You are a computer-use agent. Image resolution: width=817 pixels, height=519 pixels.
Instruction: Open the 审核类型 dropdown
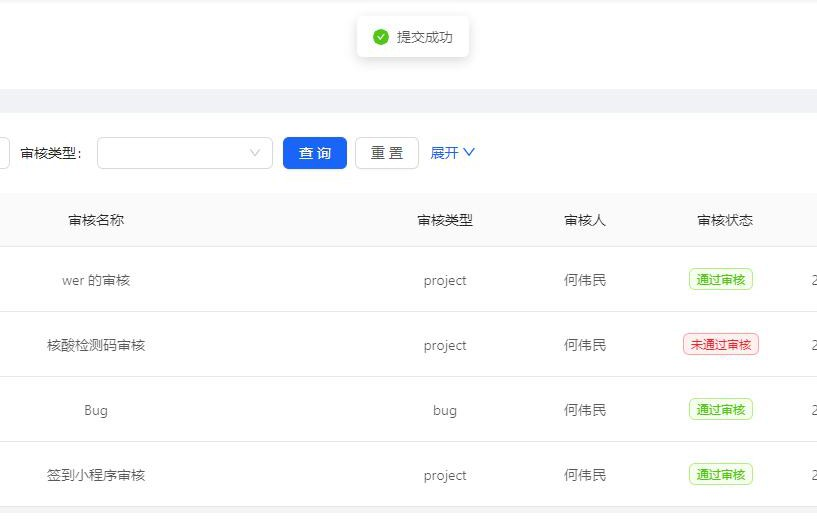click(185, 153)
